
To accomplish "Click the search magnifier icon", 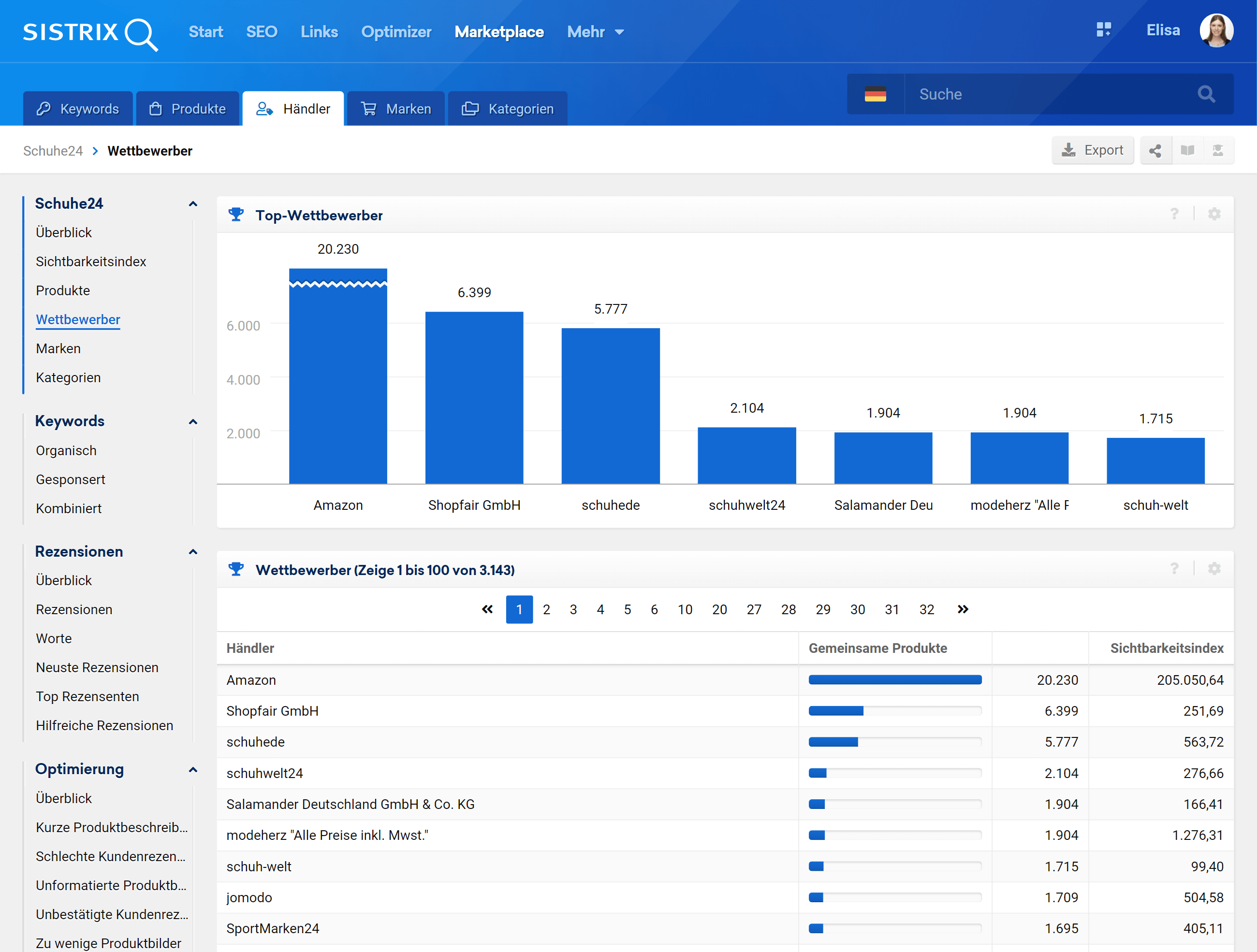I will 1206,94.
